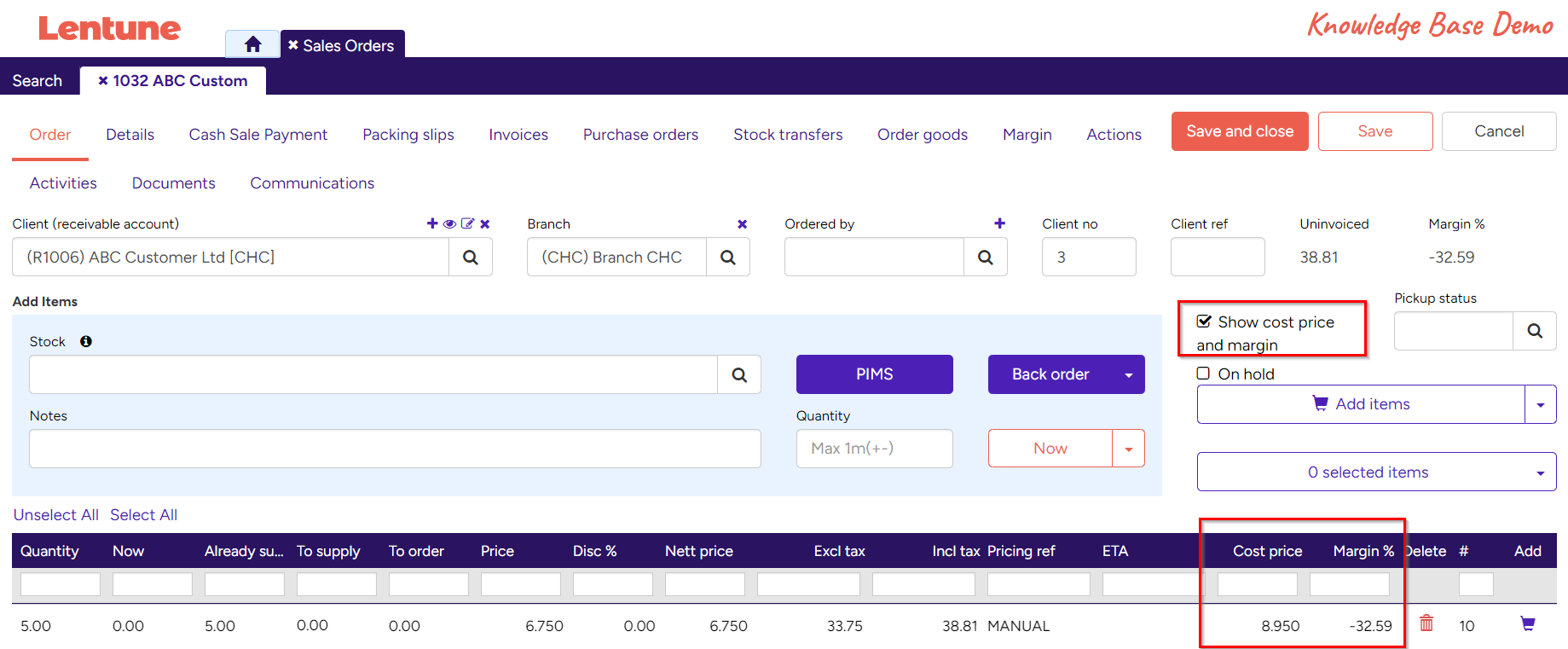Image resolution: width=1568 pixels, height=649 pixels.
Task: Delete the order line trash icon
Action: click(x=1426, y=623)
